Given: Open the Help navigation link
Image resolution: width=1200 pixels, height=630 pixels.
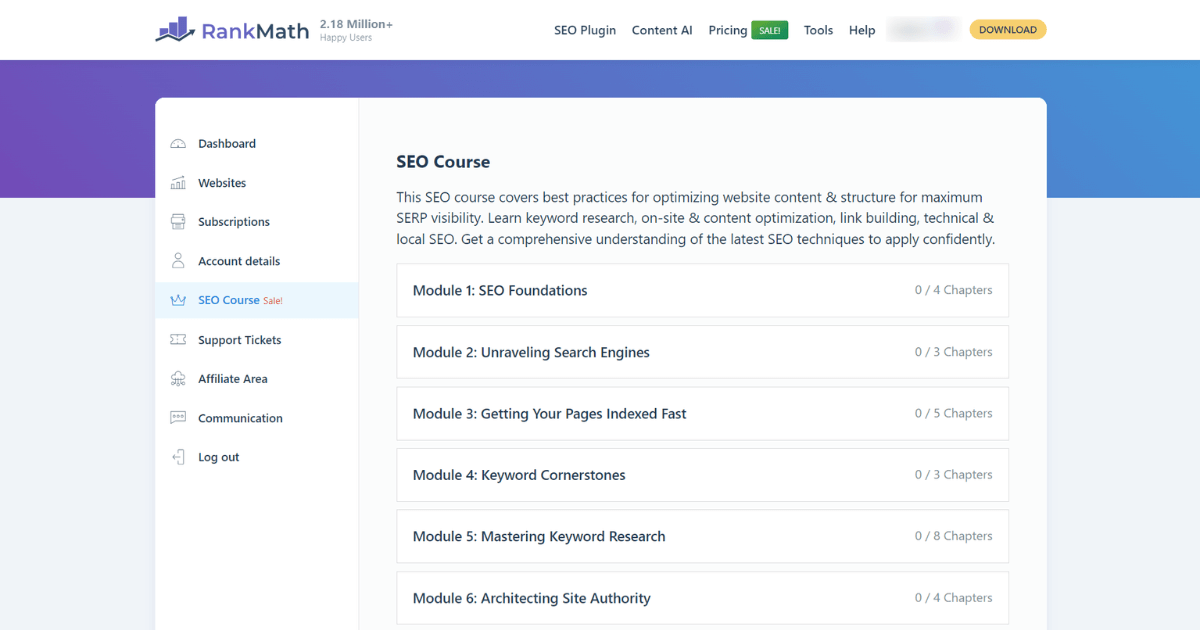Looking at the screenshot, I should 862,30.
